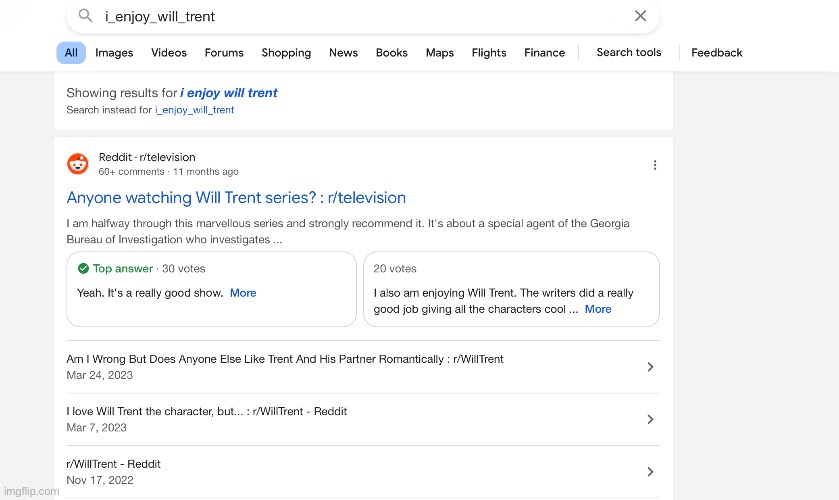
Task: Open 'I love Will Trent the character, but...' post
Action: pyautogui.click(x=207, y=411)
